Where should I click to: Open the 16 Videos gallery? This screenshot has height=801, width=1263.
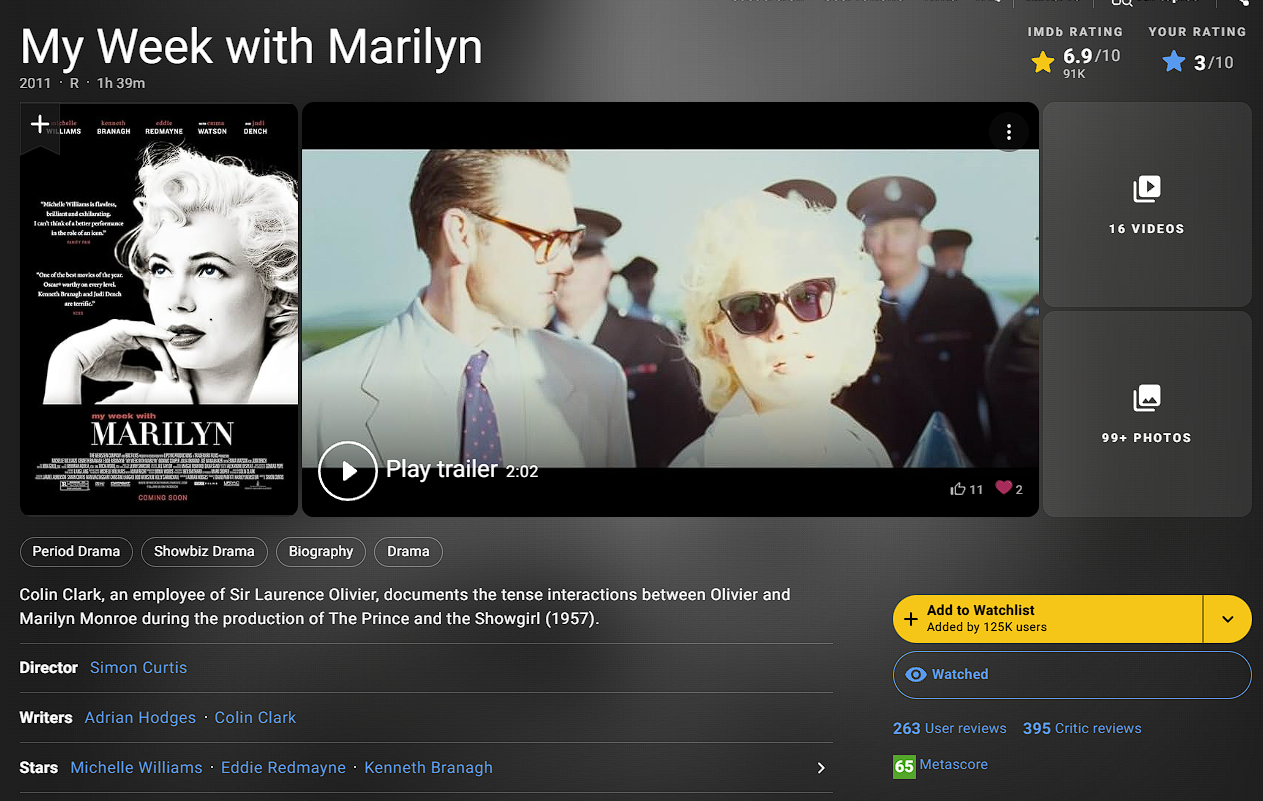coord(1147,204)
